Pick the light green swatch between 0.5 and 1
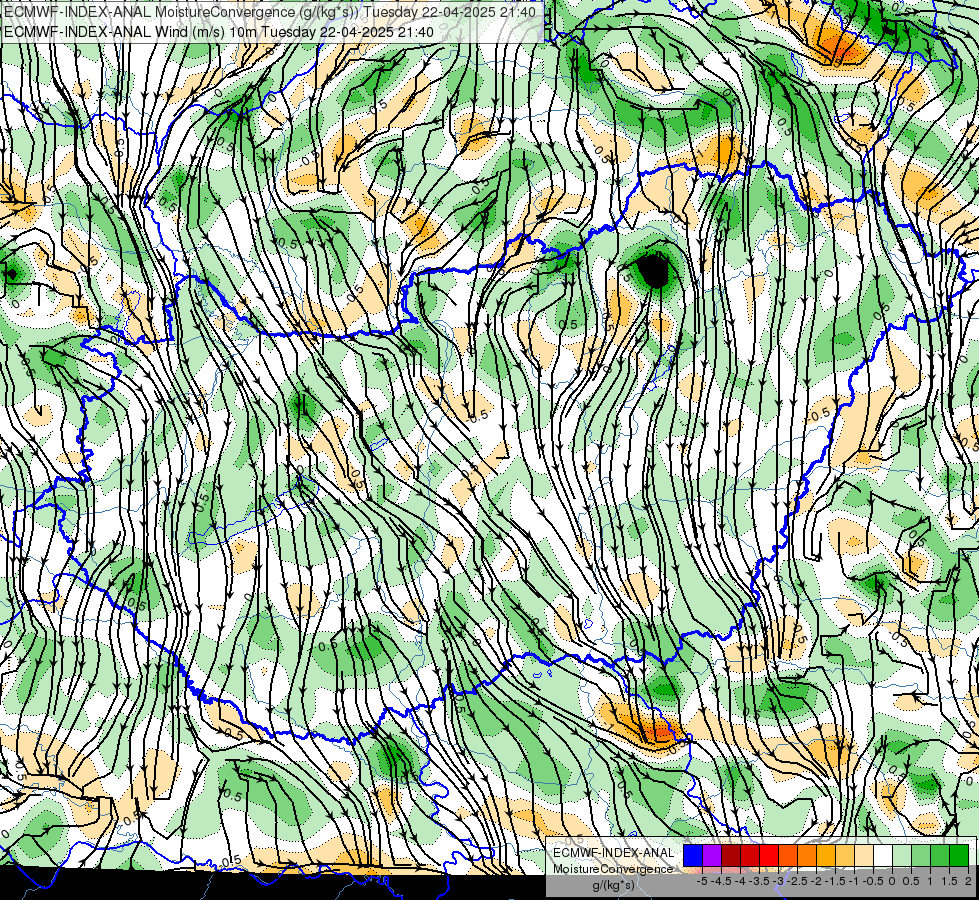The height and width of the screenshot is (900, 979). pyautogui.click(x=921, y=855)
